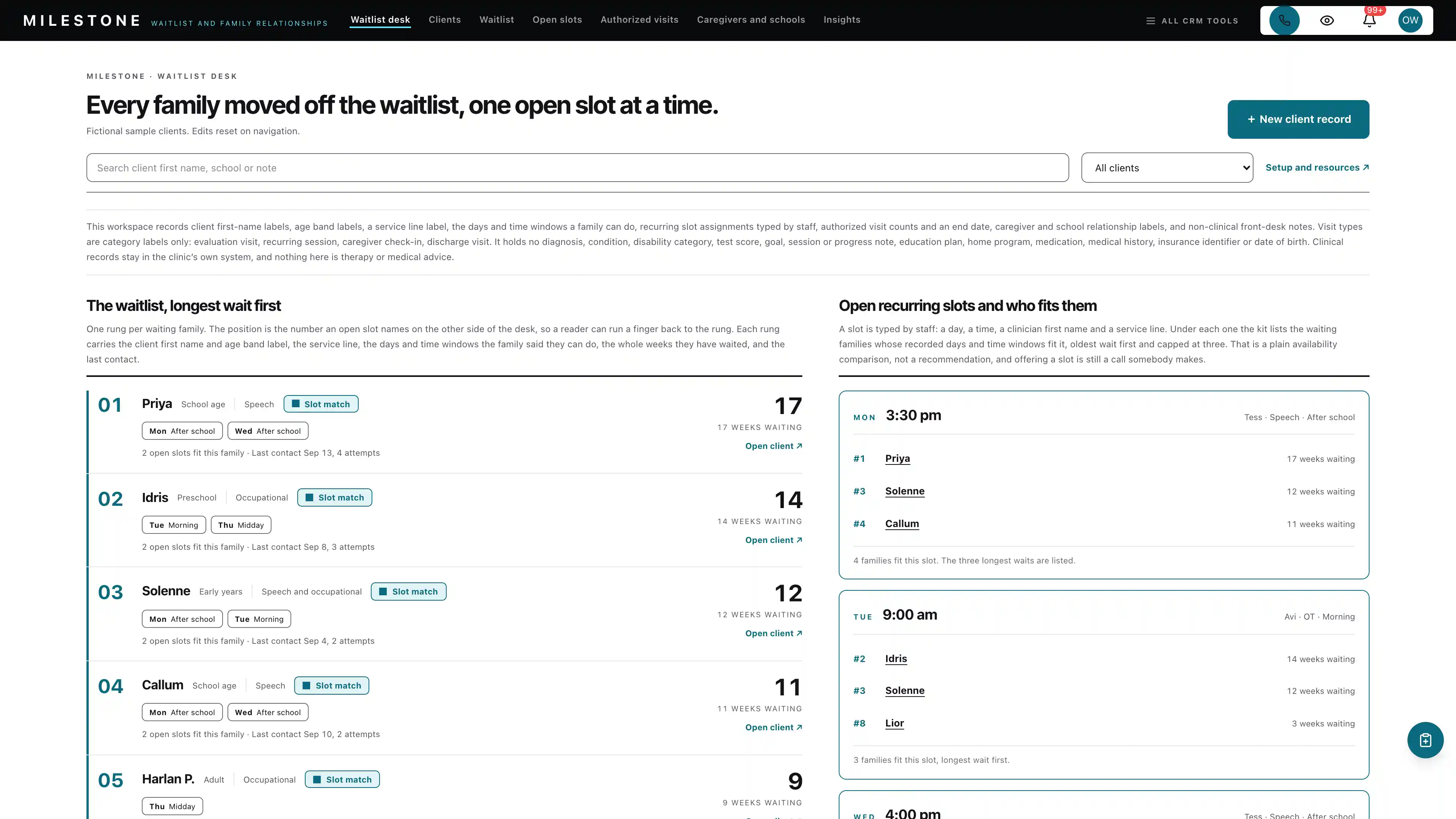Focus the client search field
This screenshot has height=819, width=1456.
(577, 168)
